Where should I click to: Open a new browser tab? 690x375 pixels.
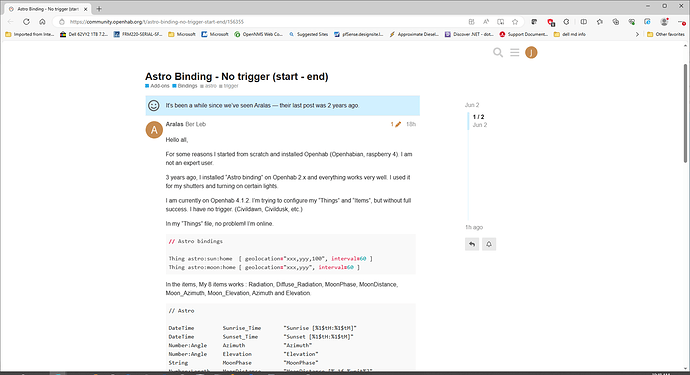(x=99, y=9)
